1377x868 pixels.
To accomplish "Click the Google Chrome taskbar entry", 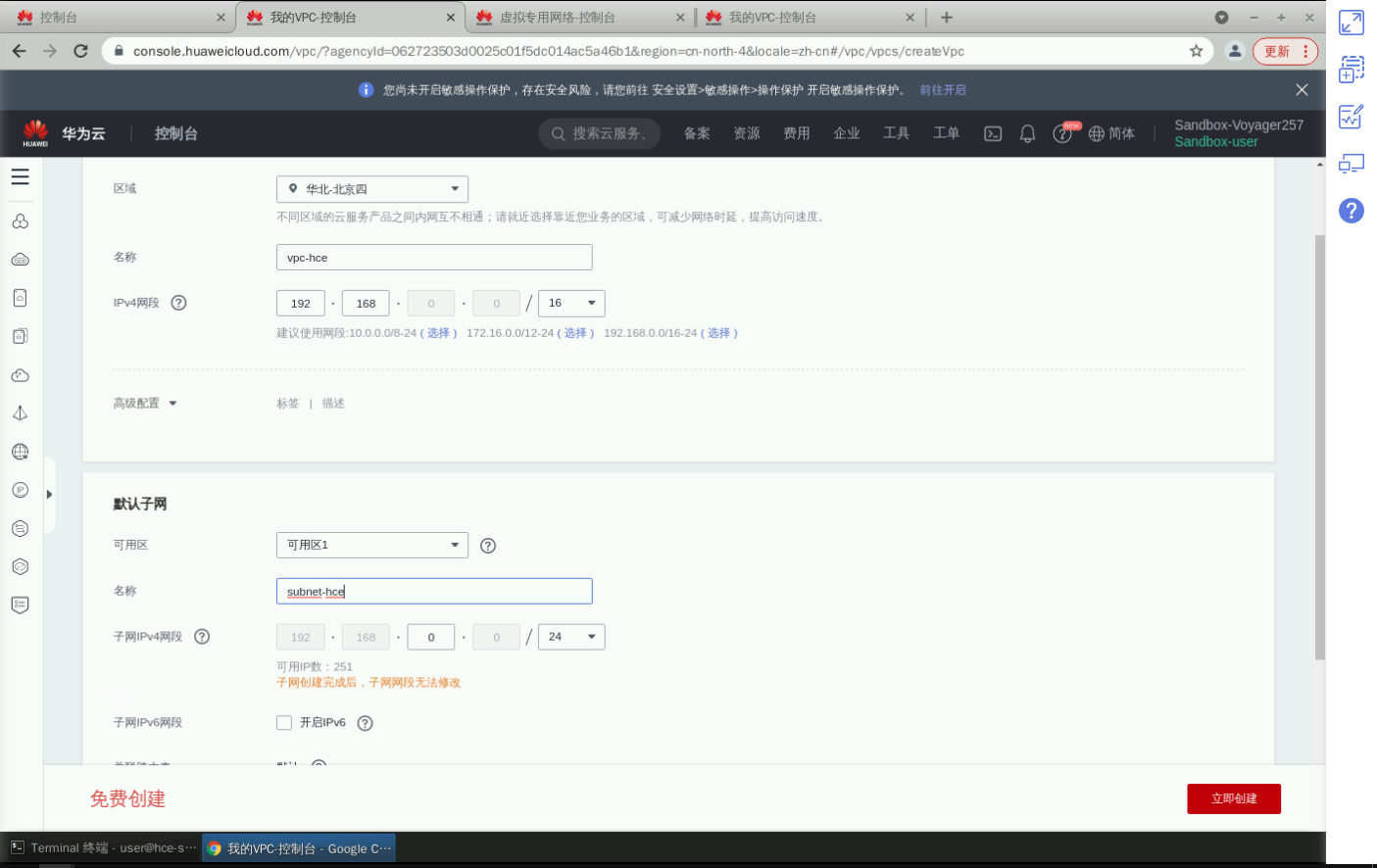I will (x=299, y=848).
